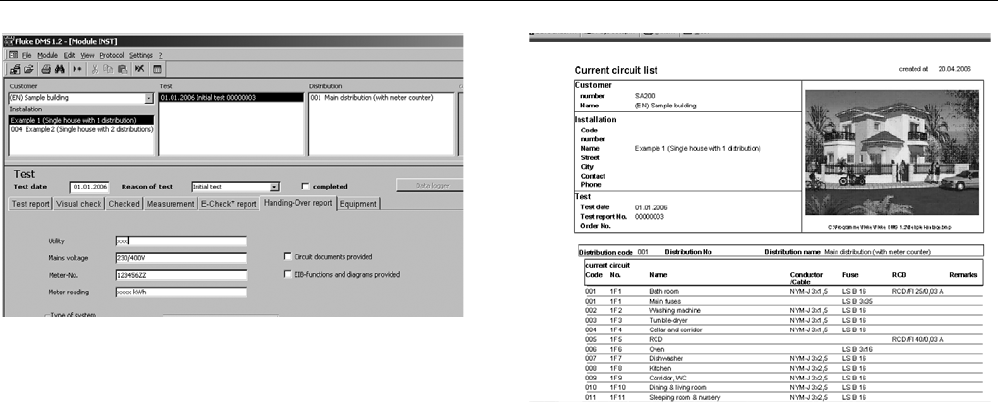Image resolution: width=998 pixels, height=402 pixels.
Task: Open the '?' help menu
Action: pyautogui.click(x=160, y=55)
